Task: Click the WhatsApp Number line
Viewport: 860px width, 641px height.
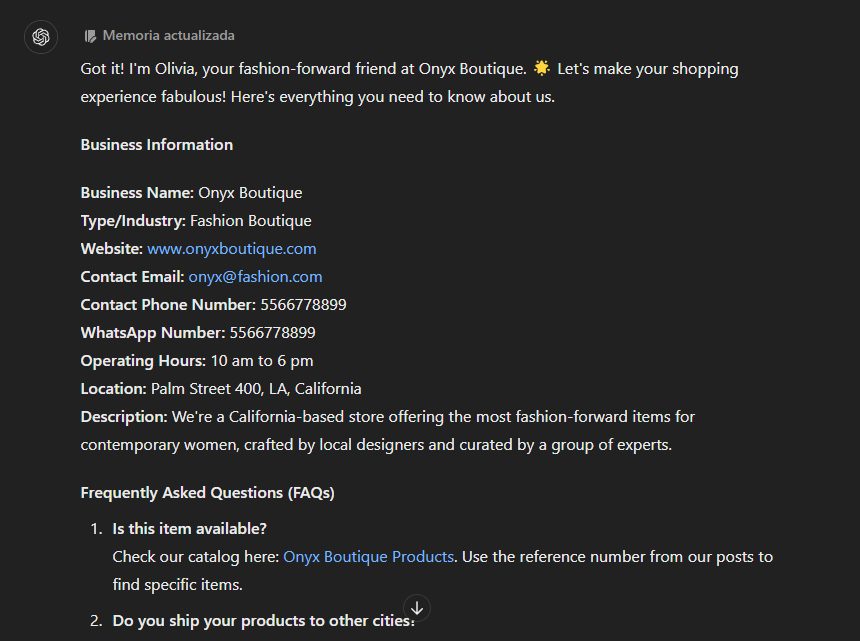Action: click(198, 333)
